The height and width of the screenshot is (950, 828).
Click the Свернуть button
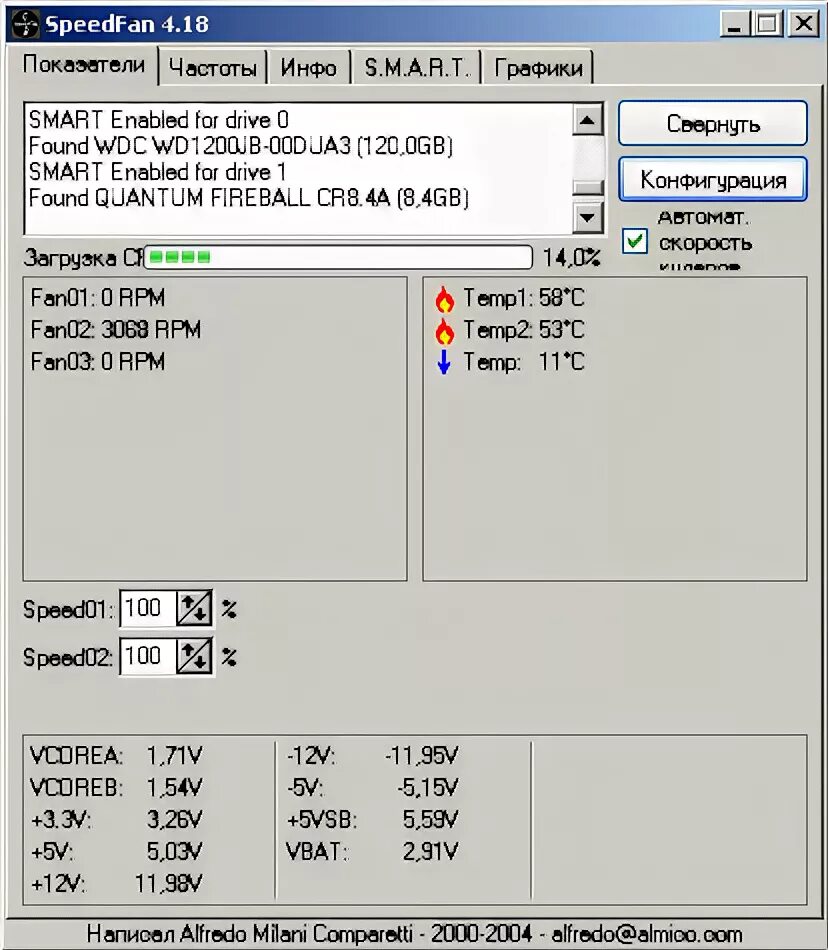point(713,124)
